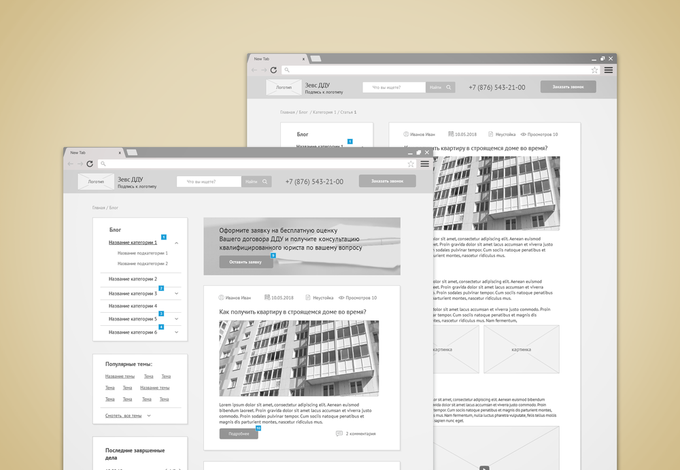Click the first Название темы tag under Популярные темы

pyautogui.click(x=120, y=376)
